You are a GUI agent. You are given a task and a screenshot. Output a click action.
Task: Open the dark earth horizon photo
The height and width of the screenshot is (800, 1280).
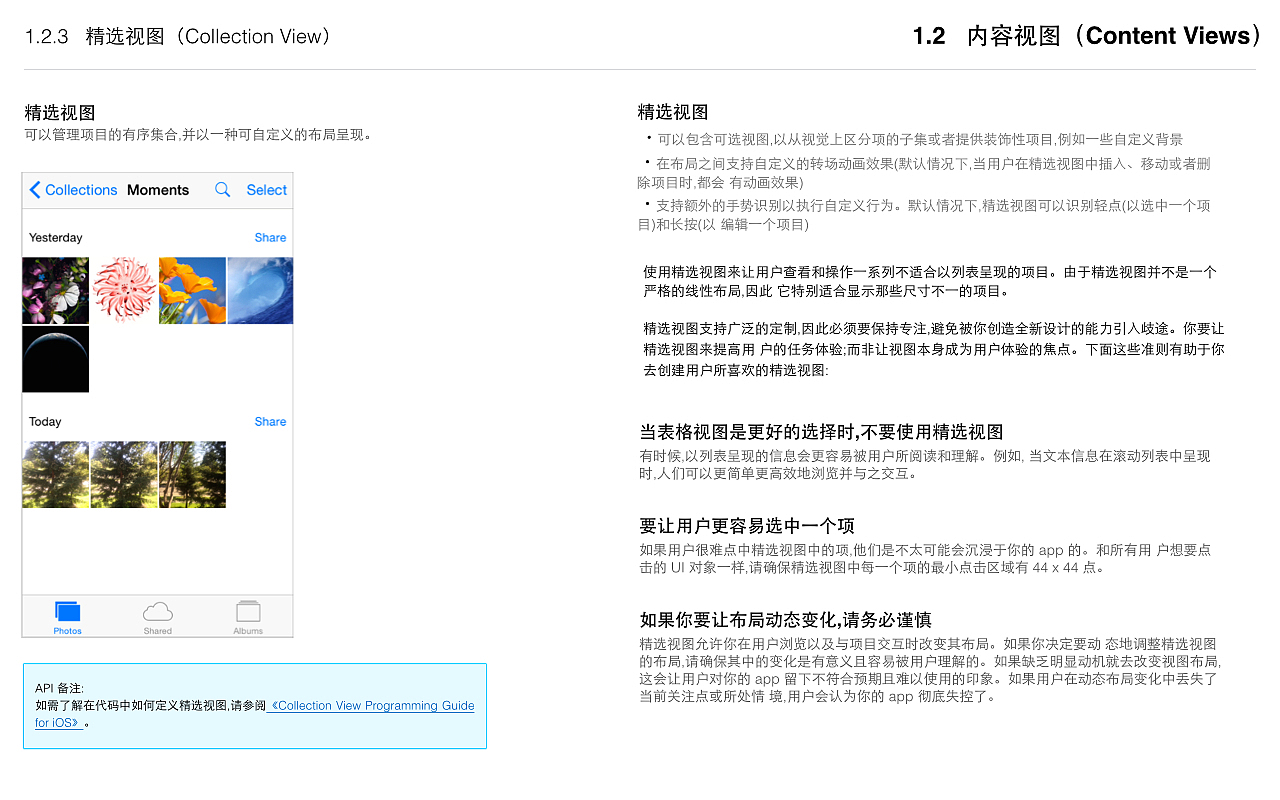tap(55, 359)
